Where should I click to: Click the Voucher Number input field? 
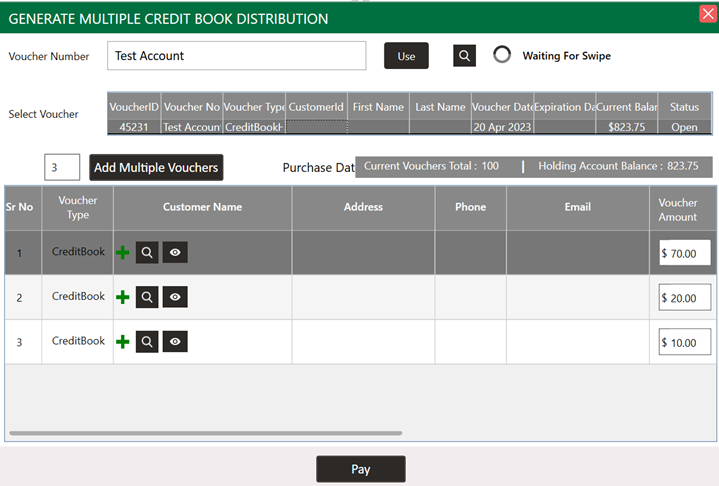pos(237,56)
